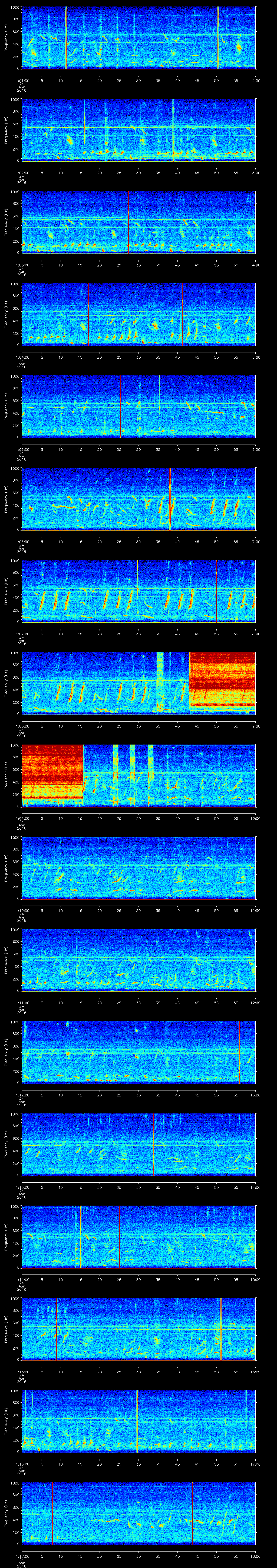Click the 1:08:00 start time label

click(22, 726)
